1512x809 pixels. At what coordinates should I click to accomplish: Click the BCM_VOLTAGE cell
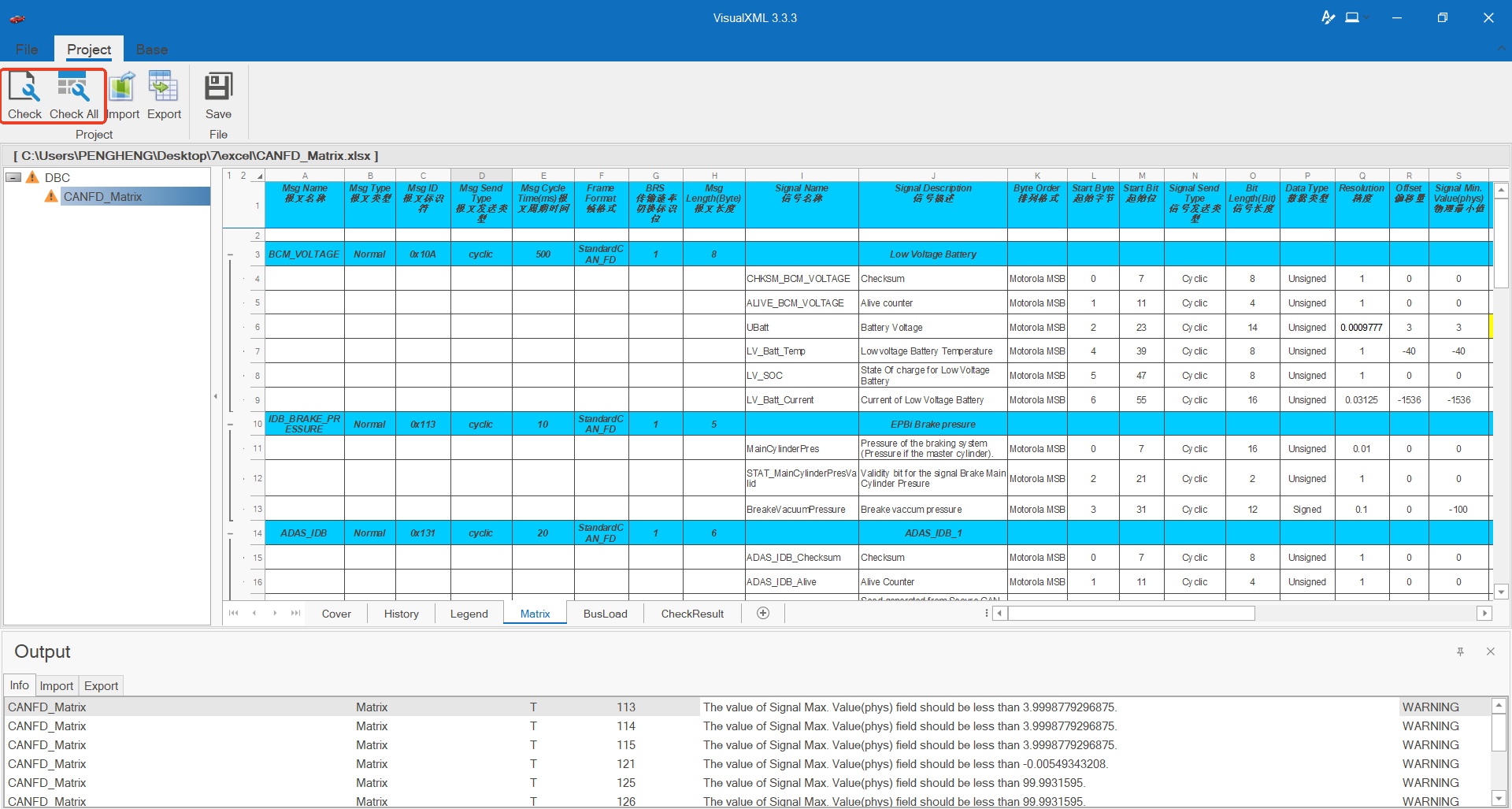click(x=304, y=254)
